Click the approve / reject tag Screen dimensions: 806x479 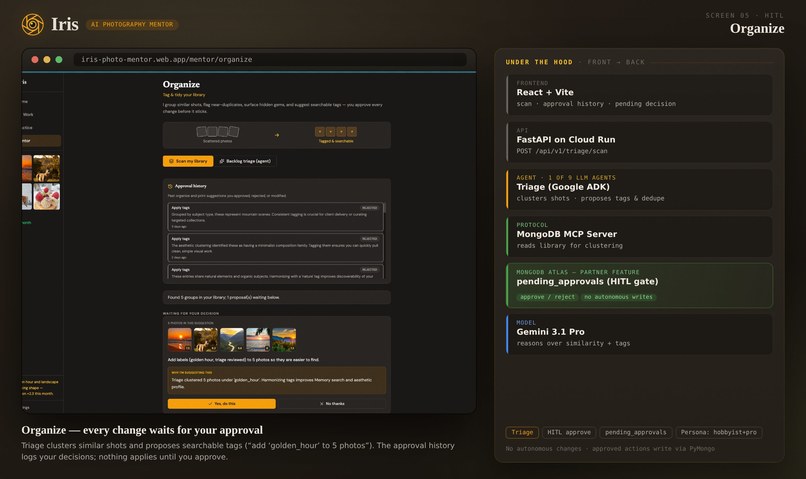point(547,297)
